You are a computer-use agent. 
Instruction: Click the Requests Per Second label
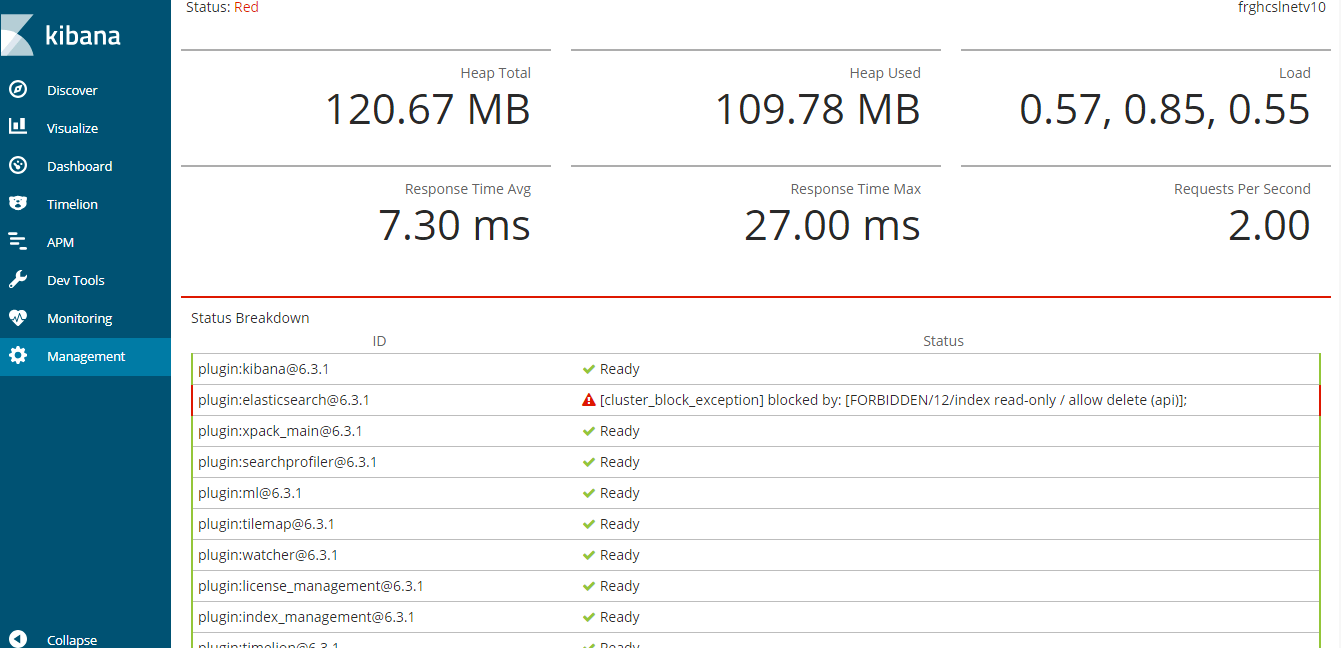[1242, 189]
